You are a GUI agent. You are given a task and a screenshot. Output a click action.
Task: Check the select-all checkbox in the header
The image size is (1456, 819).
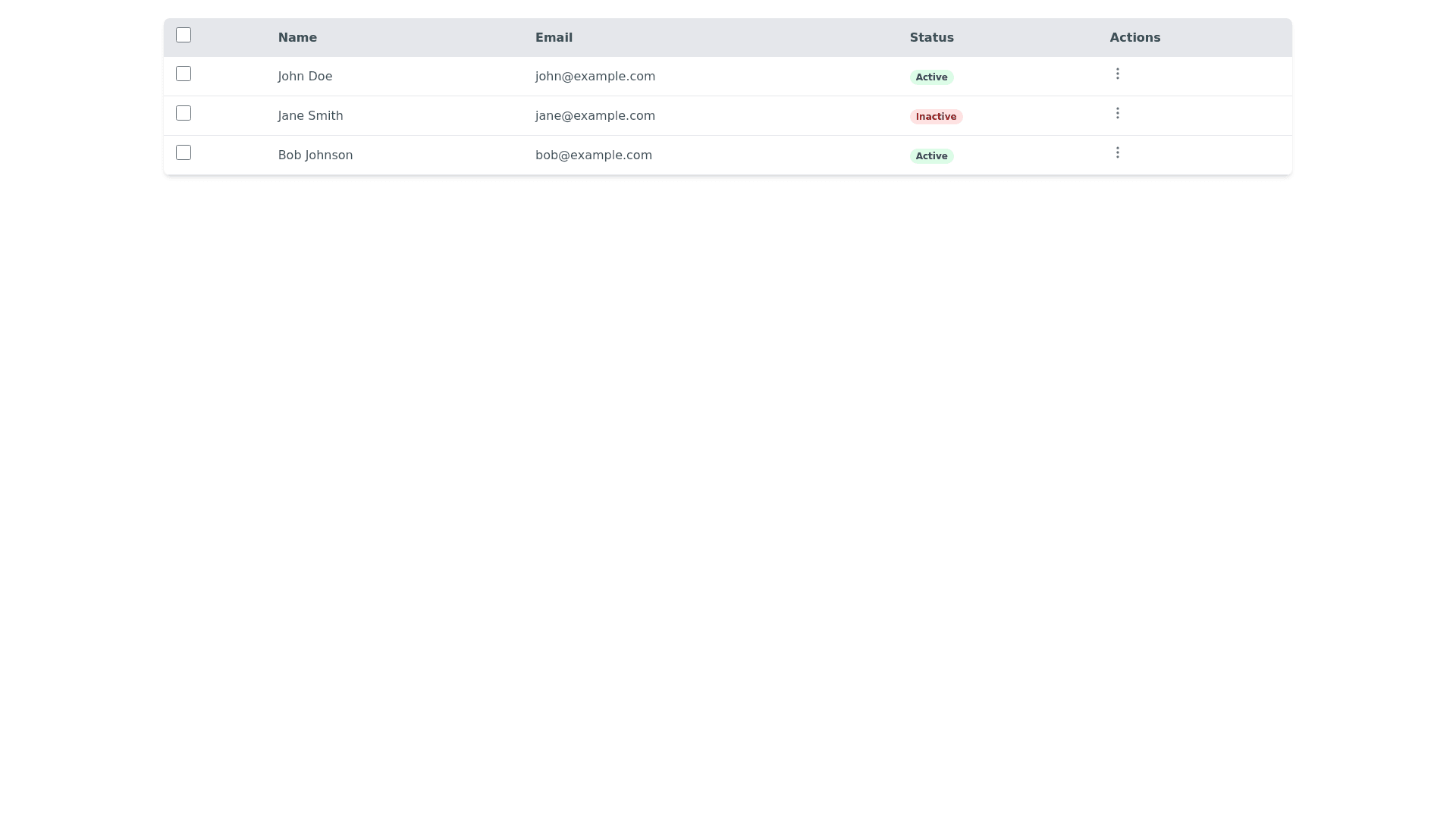[x=183, y=35]
